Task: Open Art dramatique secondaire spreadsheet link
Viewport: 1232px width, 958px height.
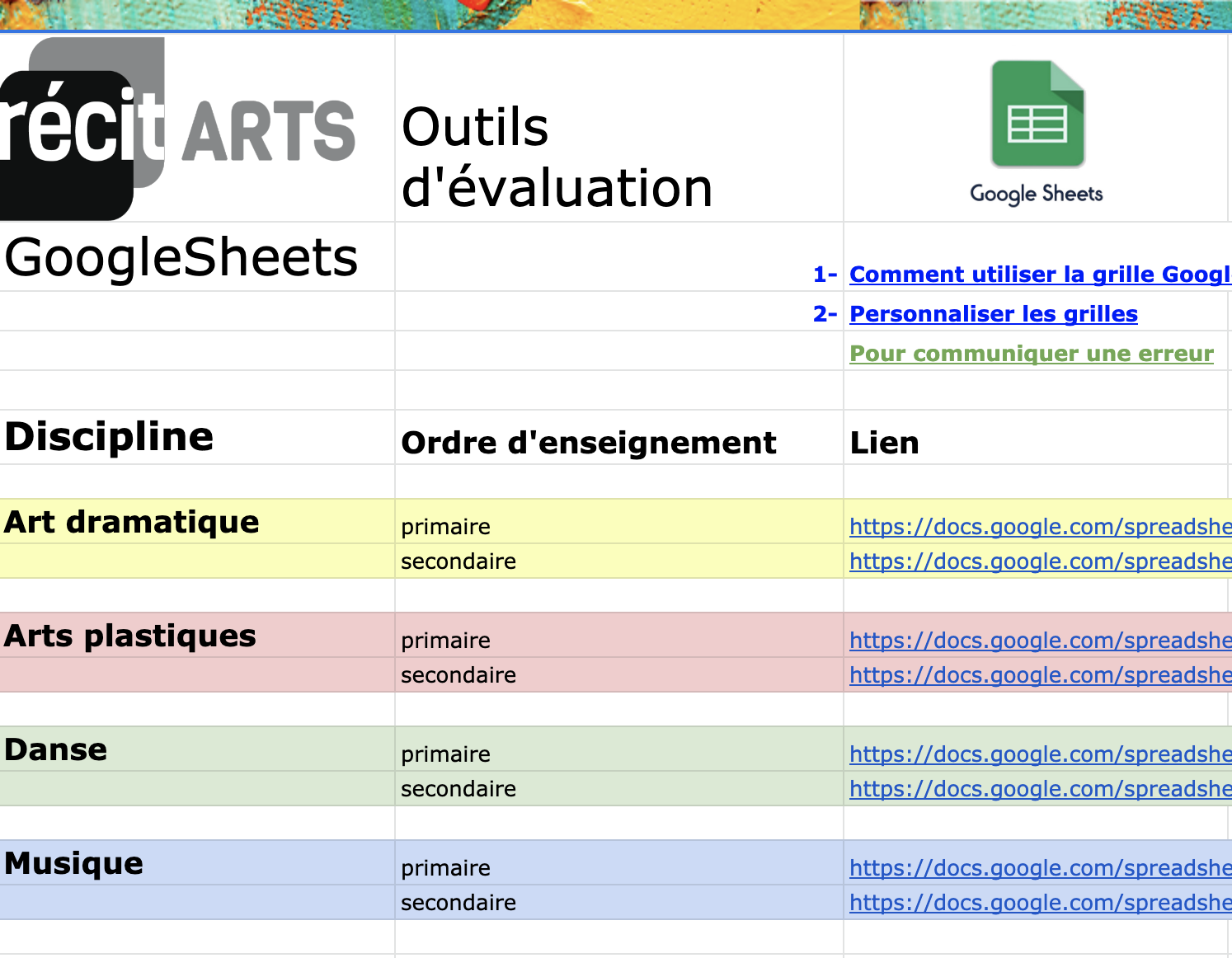Action: tap(1041, 561)
